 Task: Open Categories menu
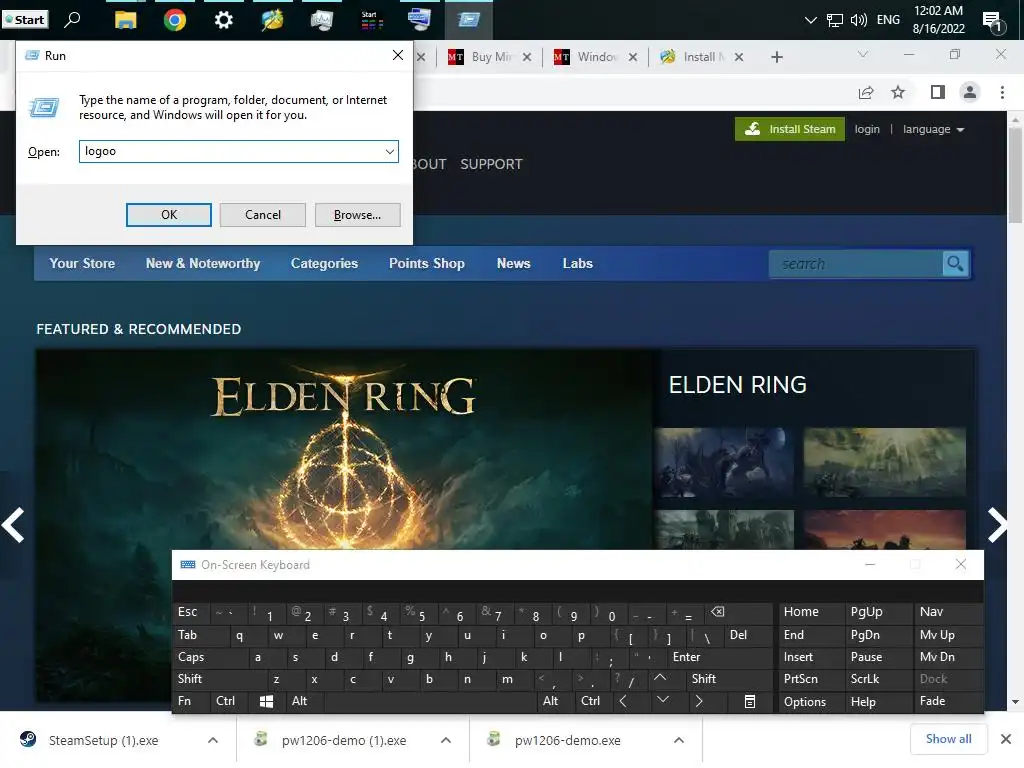(324, 264)
